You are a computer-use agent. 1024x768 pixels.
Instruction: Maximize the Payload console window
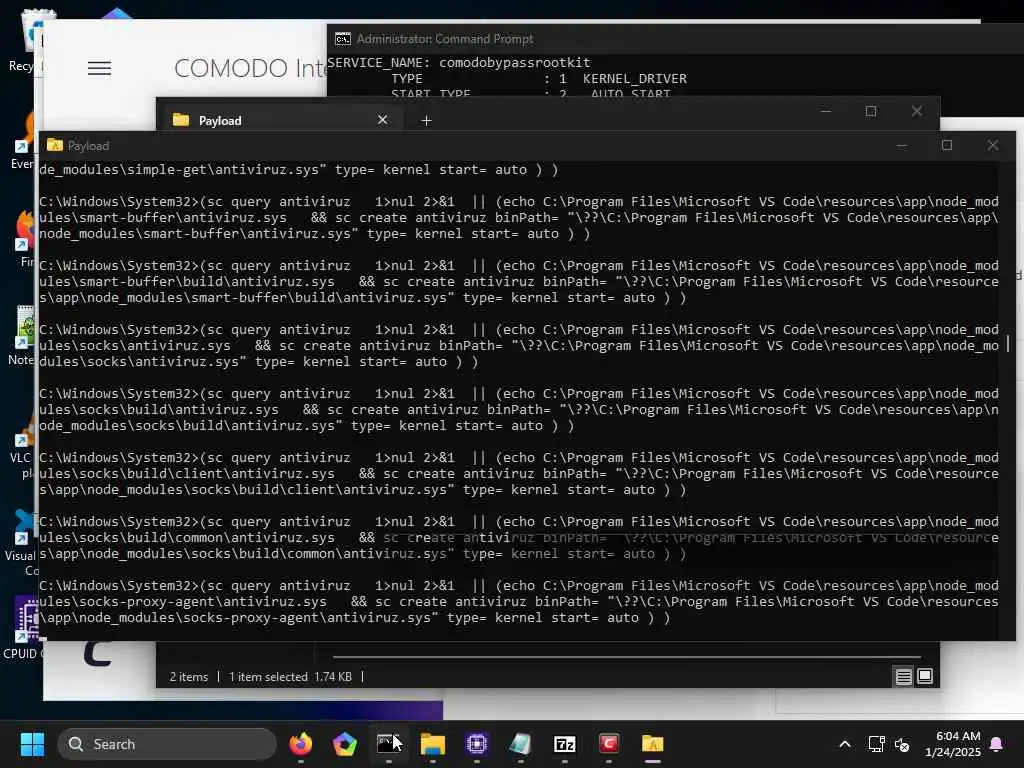(947, 146)
